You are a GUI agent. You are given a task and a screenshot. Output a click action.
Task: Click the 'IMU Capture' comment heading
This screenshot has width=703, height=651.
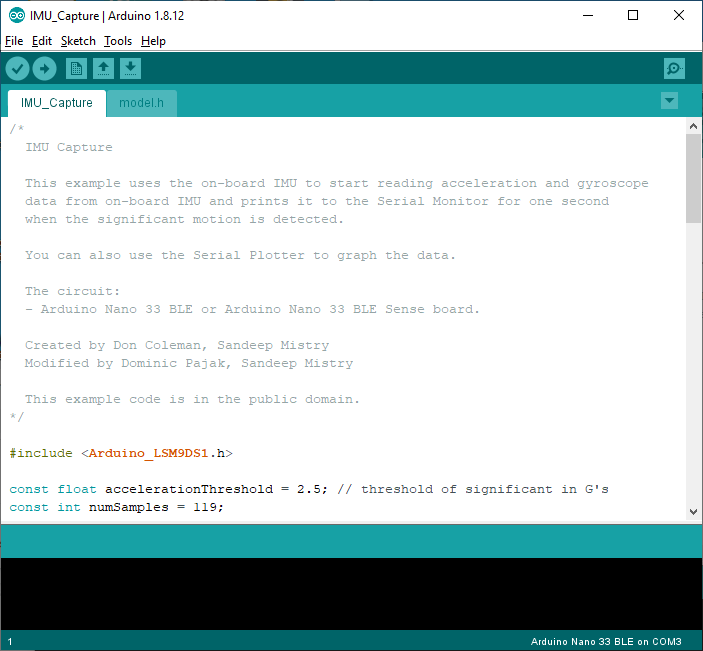tap(69, 147)
